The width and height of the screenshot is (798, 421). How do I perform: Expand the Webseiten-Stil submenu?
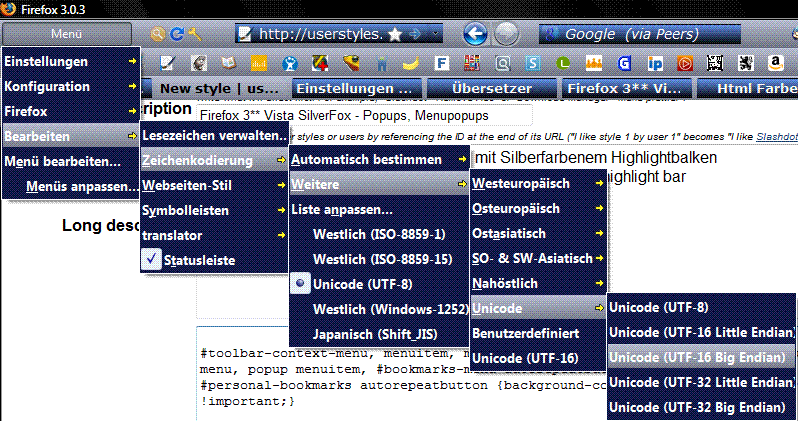214,185
